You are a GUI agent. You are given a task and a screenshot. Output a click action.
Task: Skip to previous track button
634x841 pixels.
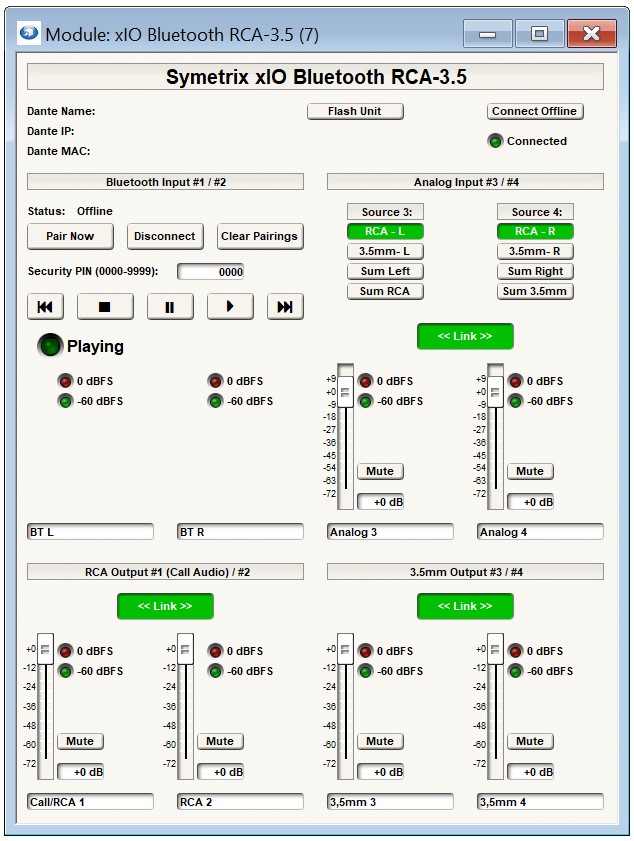point(46,307)
